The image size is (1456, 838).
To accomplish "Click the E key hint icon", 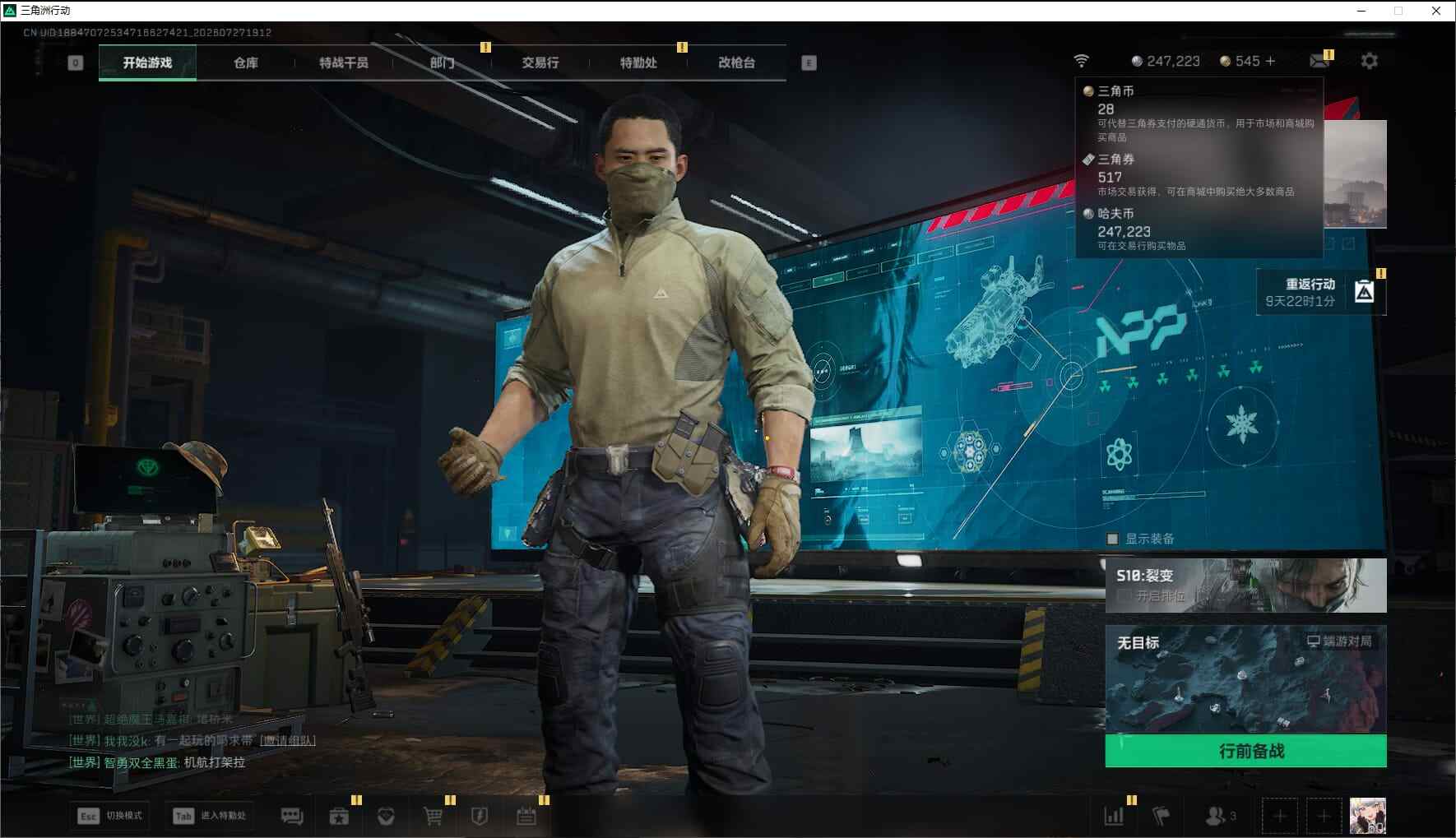I will [x=809, y=63].
